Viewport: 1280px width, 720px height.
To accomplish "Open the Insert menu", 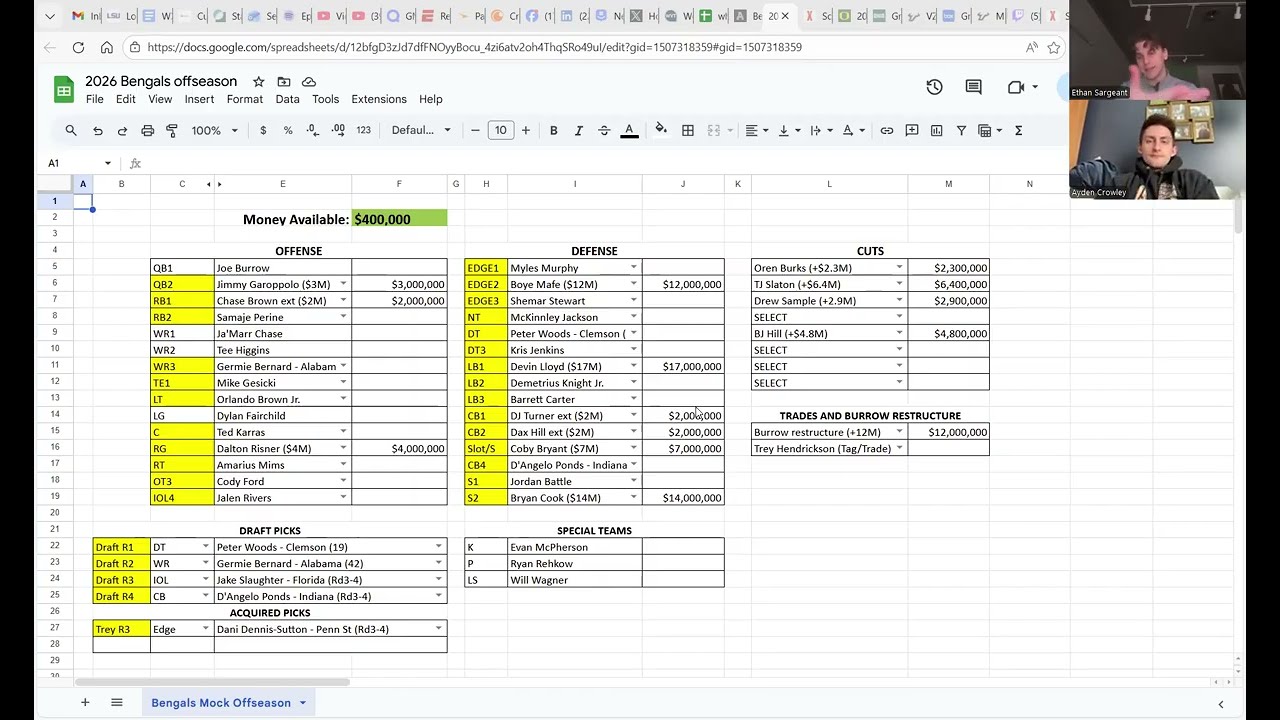I will click(x=199, y=99).
